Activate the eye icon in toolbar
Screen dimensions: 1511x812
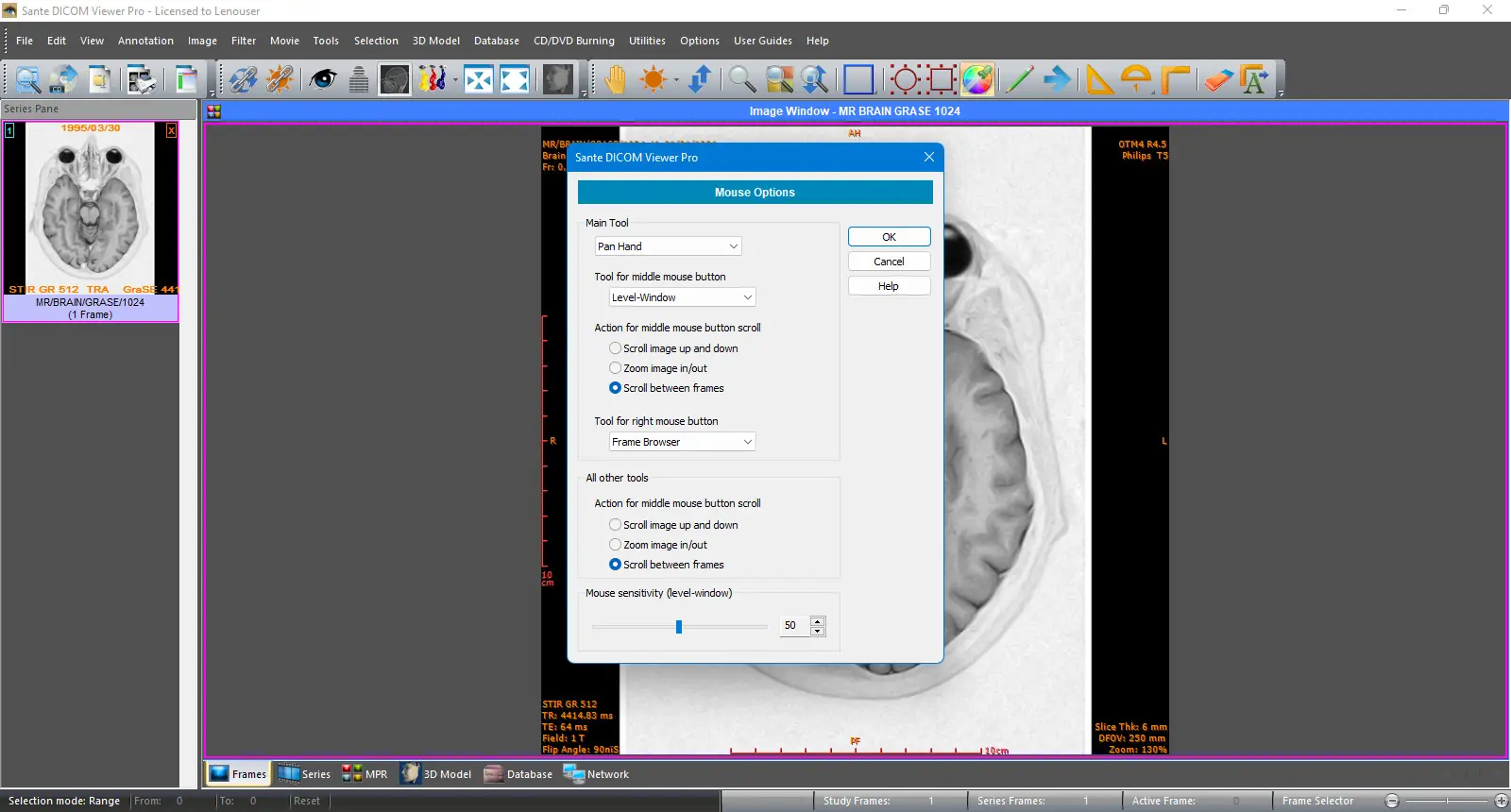(323, 79)
